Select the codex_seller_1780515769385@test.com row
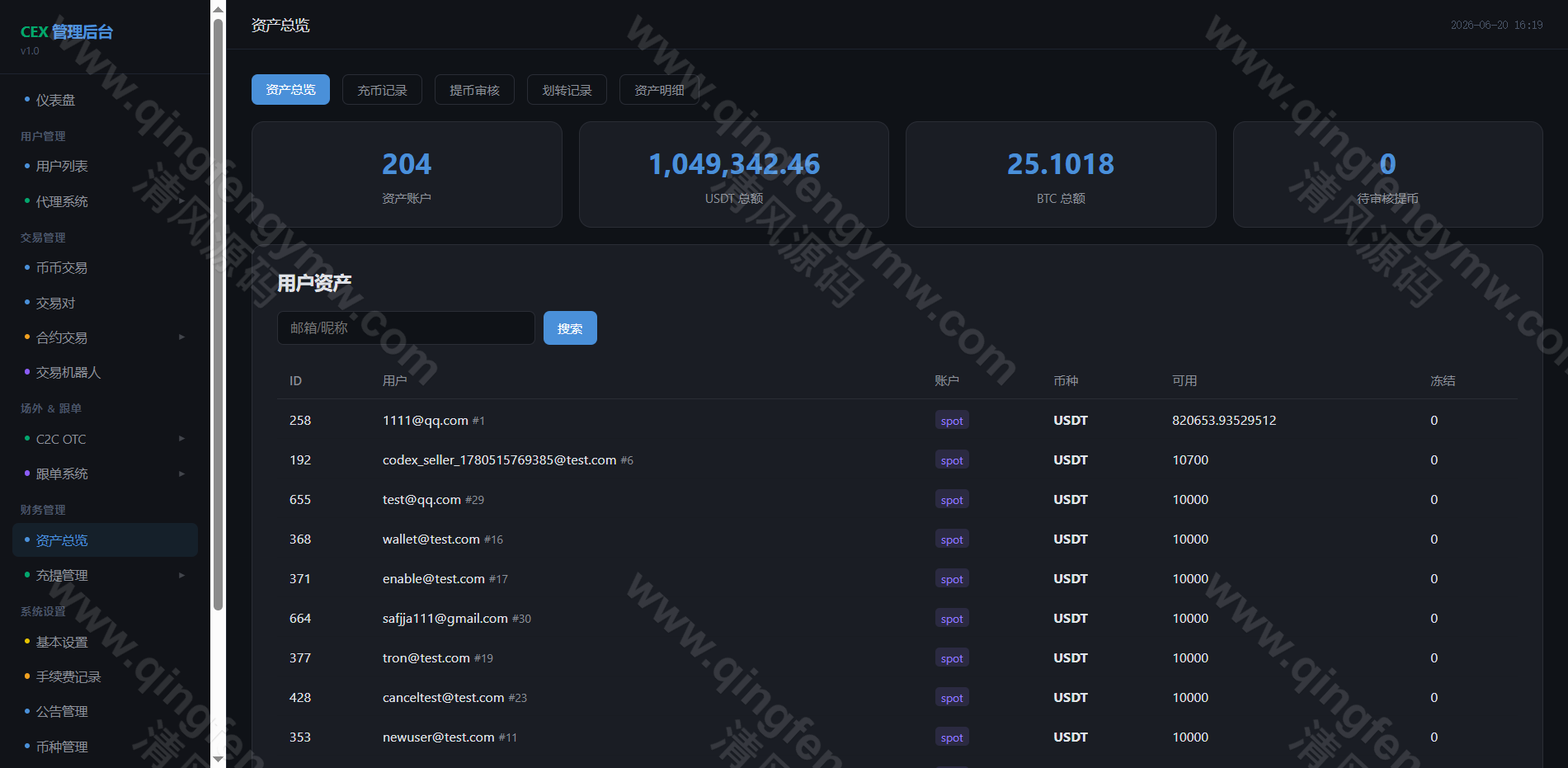The image size is (1568, 768). pos(897,460)
